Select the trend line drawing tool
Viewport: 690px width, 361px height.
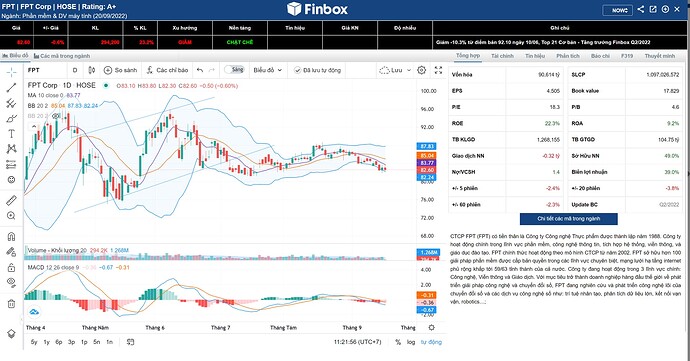click(11, 87)
